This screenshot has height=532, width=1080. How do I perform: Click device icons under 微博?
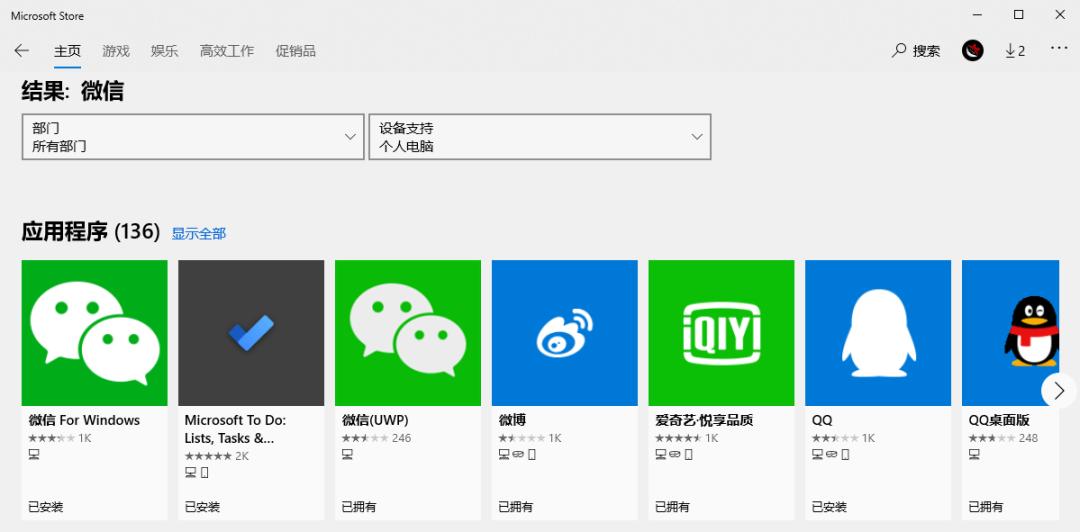coord(517,454)
